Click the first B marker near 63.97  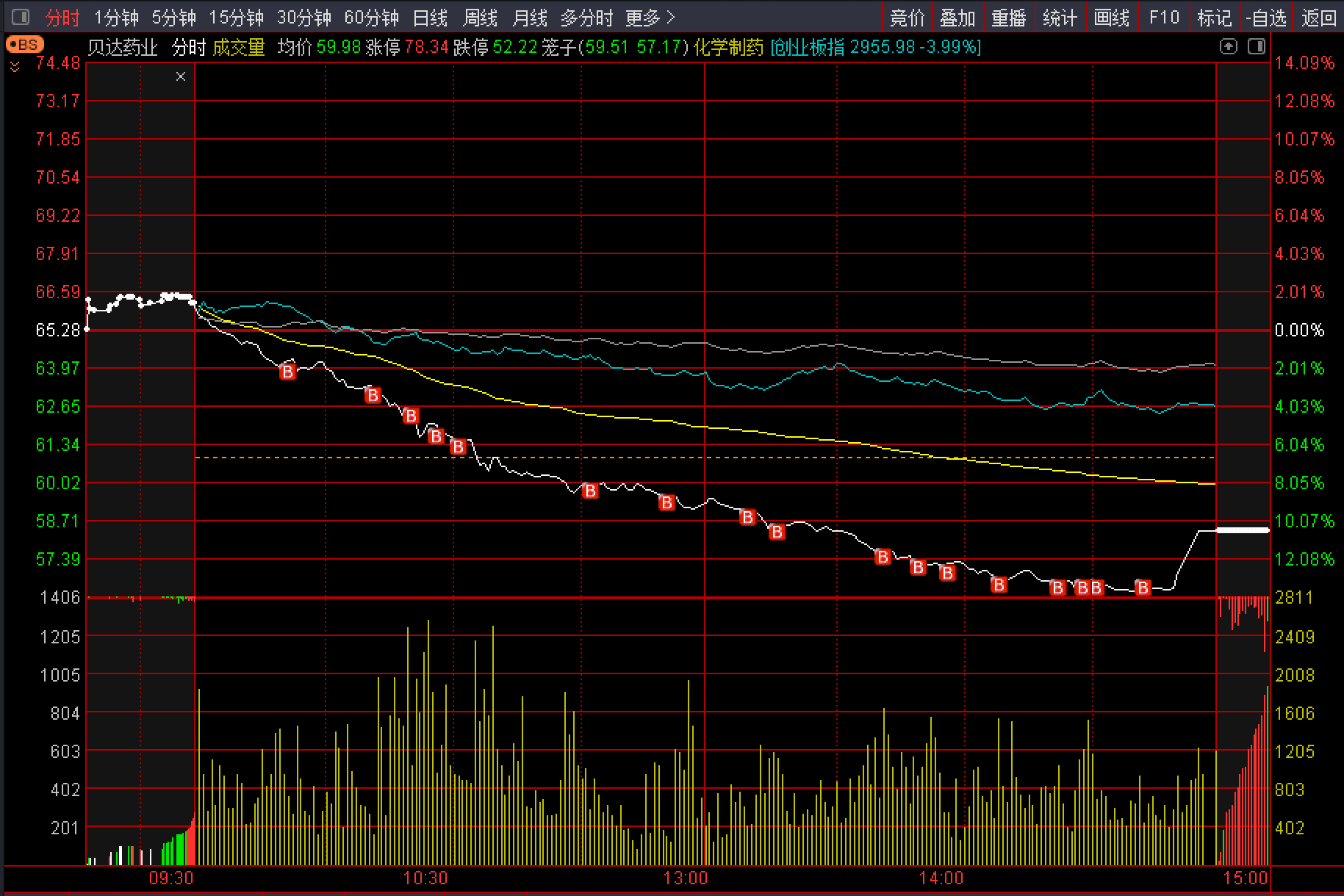pyautogui.click(x=287, y=372)
